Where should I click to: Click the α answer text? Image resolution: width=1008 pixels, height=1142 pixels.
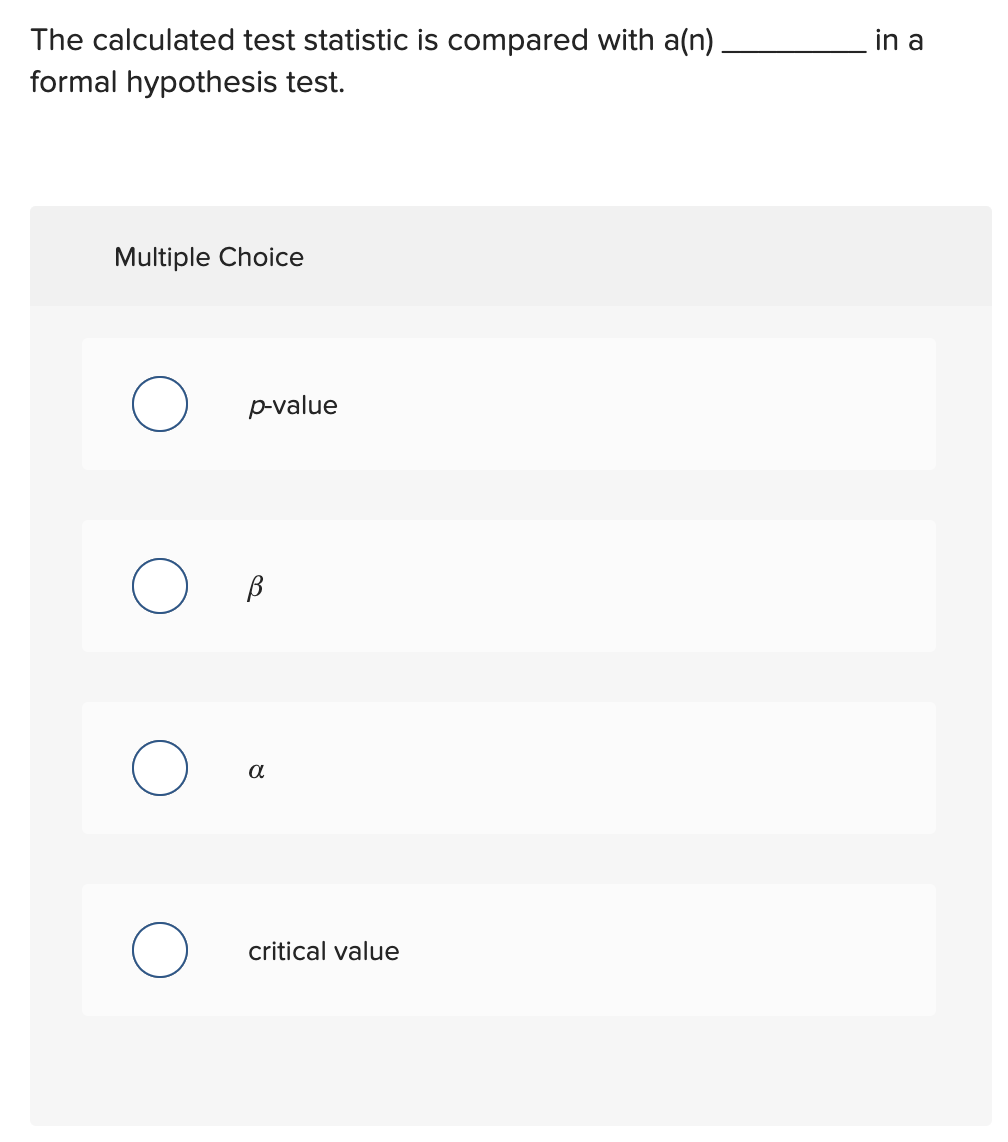click(255, 769)
